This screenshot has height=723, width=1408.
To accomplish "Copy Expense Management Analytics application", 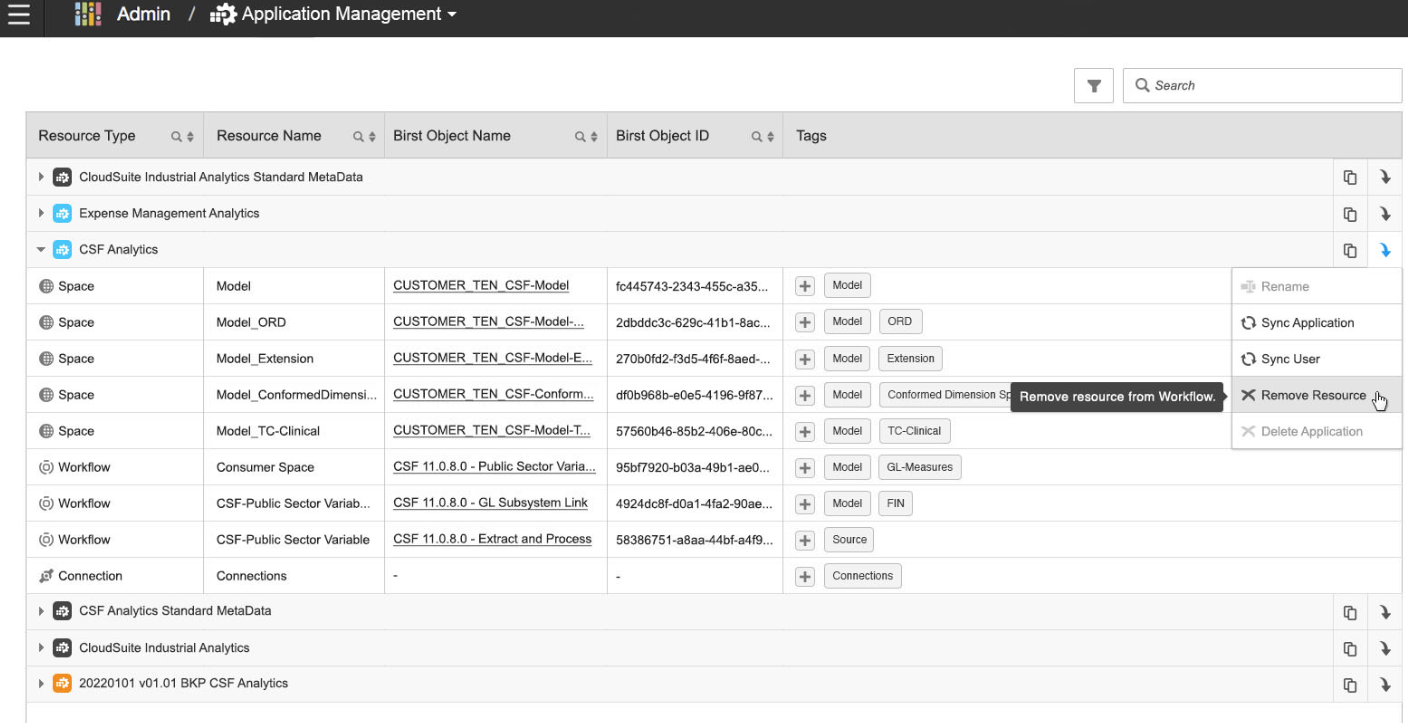I will point(1350,214).
